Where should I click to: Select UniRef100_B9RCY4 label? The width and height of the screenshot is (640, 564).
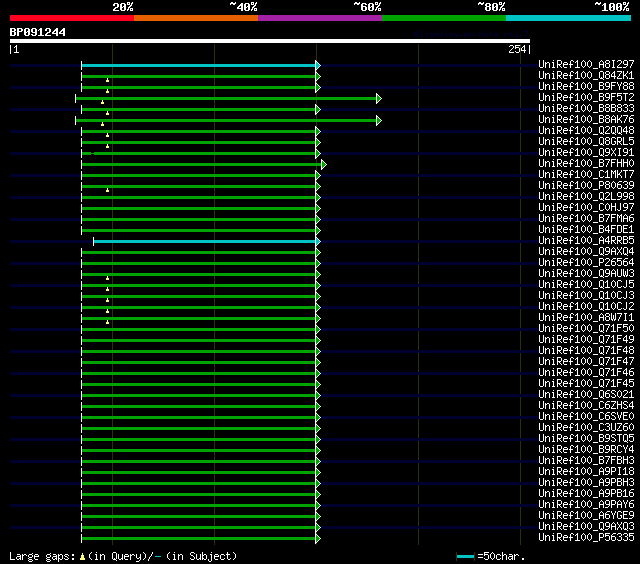[586, 450]
